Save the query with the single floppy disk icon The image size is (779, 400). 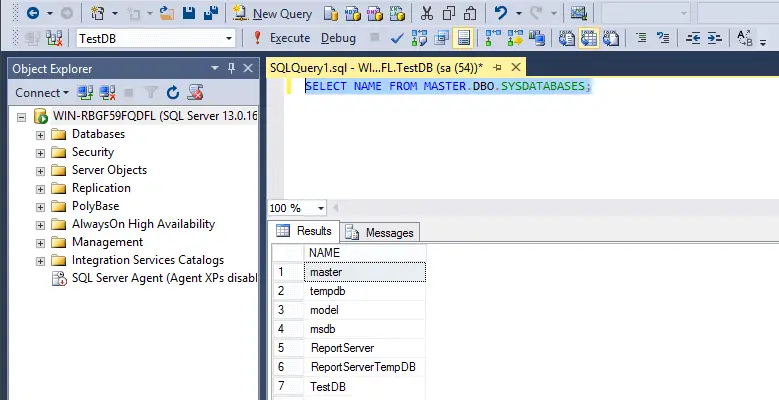[x=189, y=13]
